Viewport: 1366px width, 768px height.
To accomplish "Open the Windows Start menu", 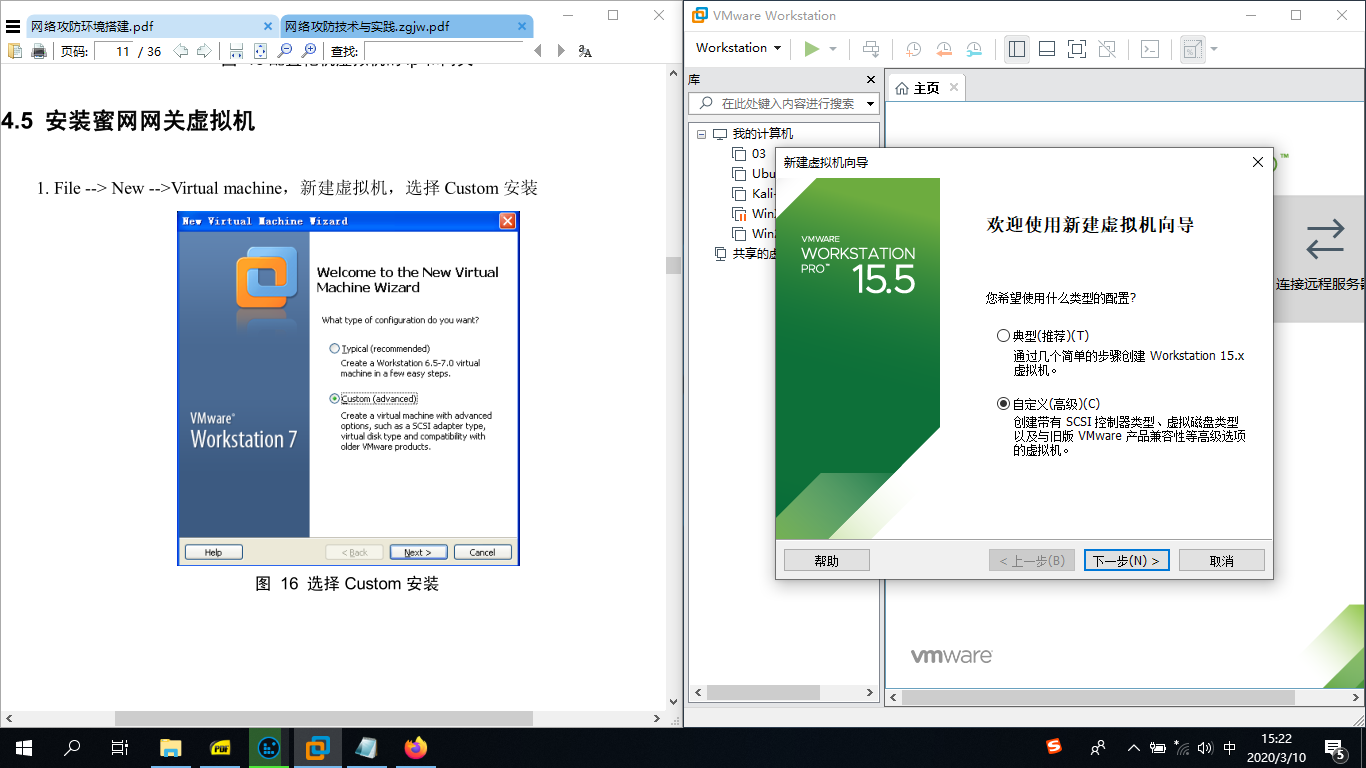I will (23, 748).
